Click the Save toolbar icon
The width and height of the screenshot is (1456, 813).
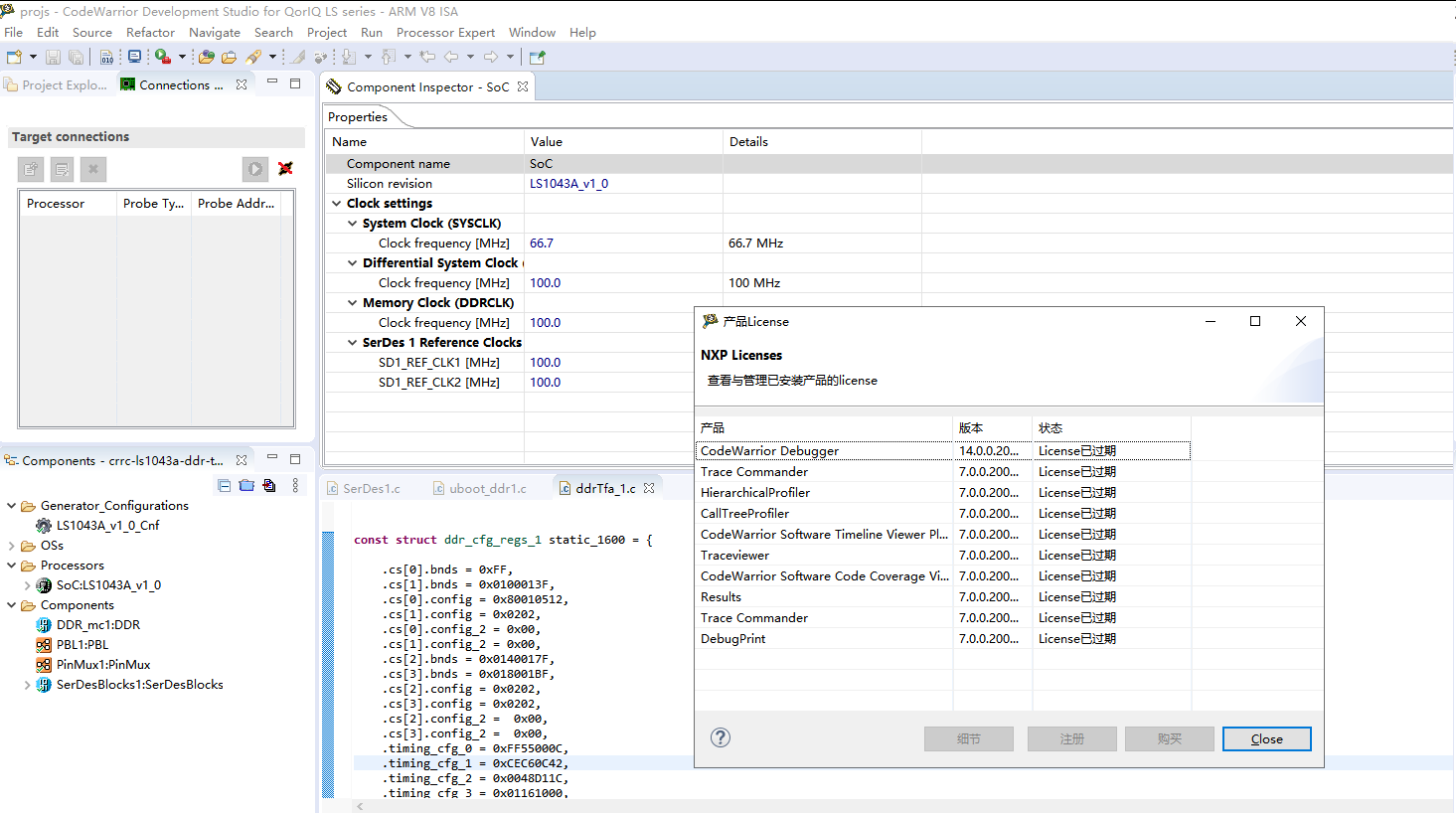coord(53,57)
